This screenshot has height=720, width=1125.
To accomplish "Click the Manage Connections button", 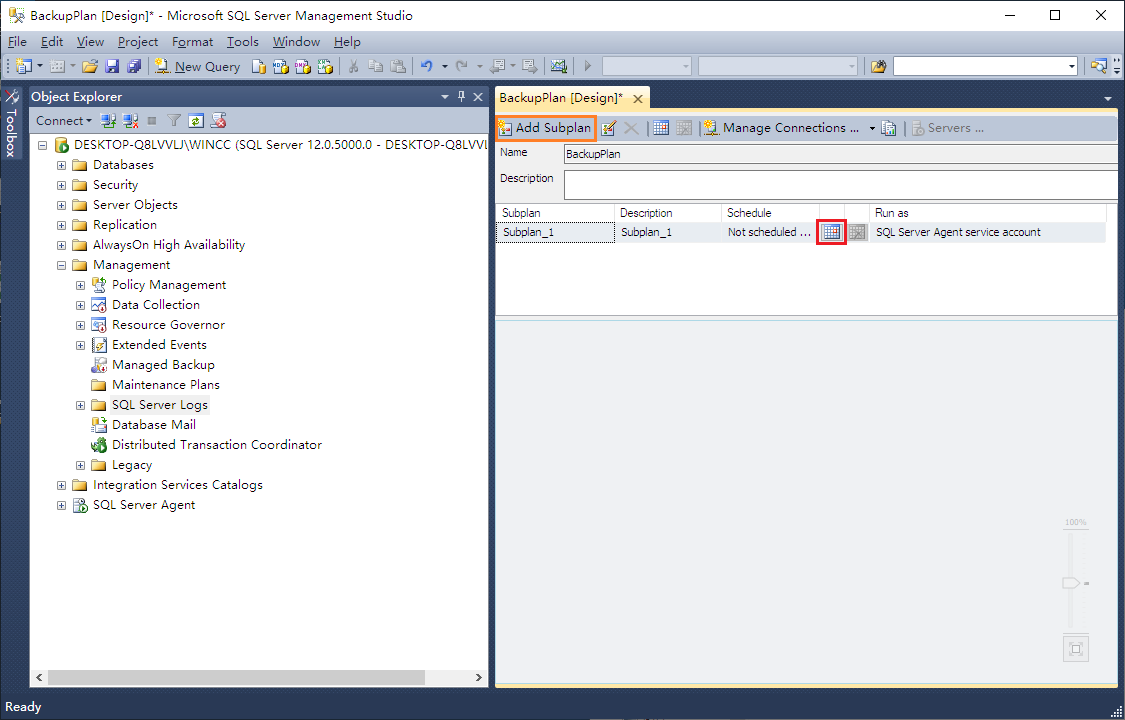I will click(x=783, y=128).
